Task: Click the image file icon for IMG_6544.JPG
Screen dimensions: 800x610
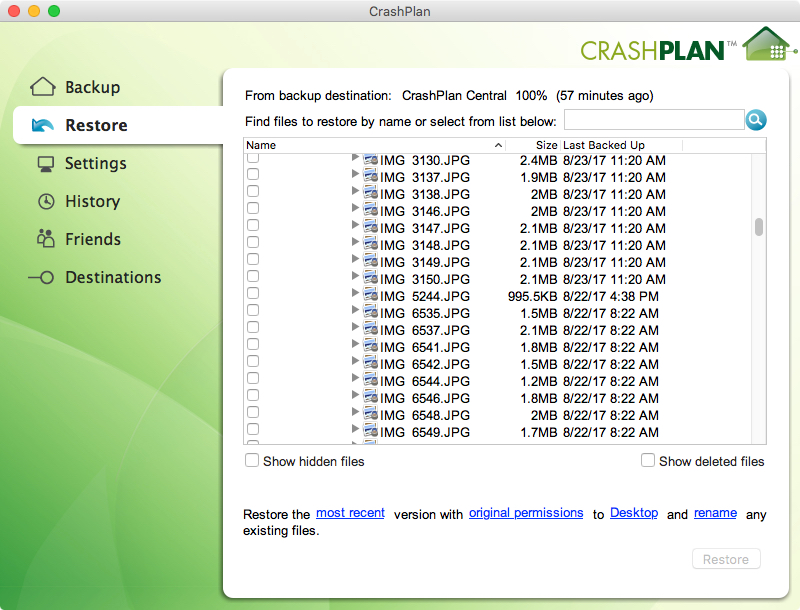Action: 371,380
